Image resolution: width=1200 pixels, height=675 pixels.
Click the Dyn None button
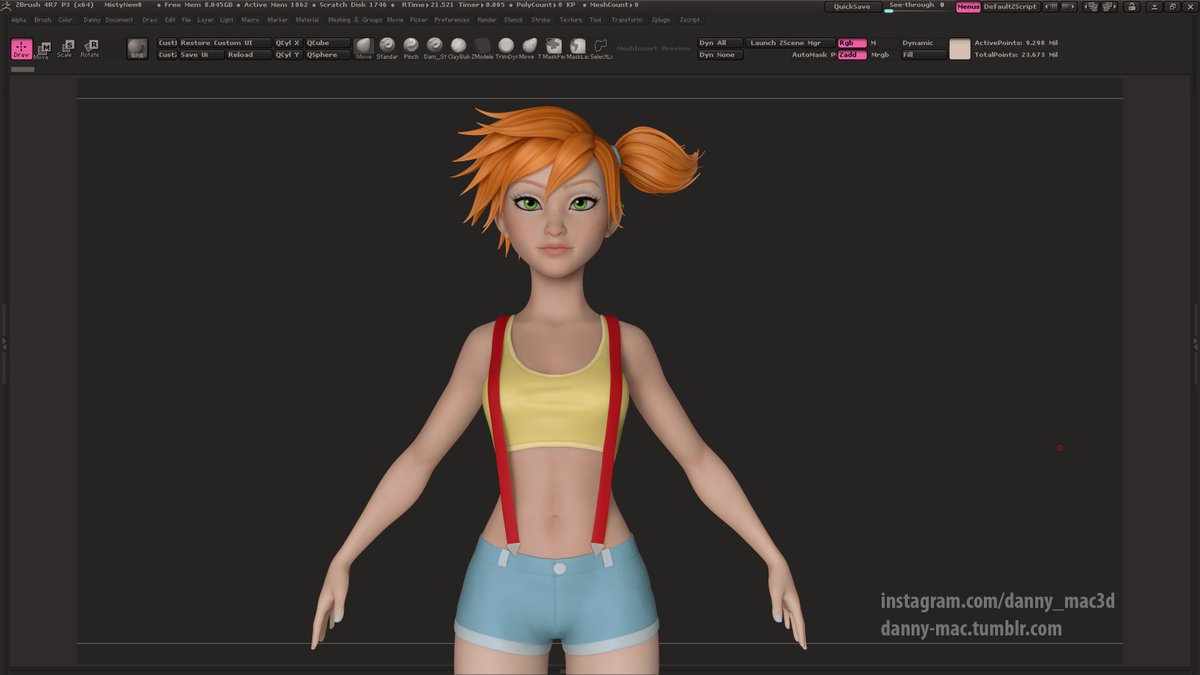720,55
